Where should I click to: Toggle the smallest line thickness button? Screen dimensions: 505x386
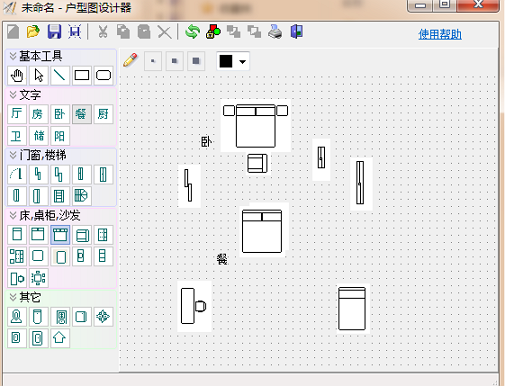(153, 61)
